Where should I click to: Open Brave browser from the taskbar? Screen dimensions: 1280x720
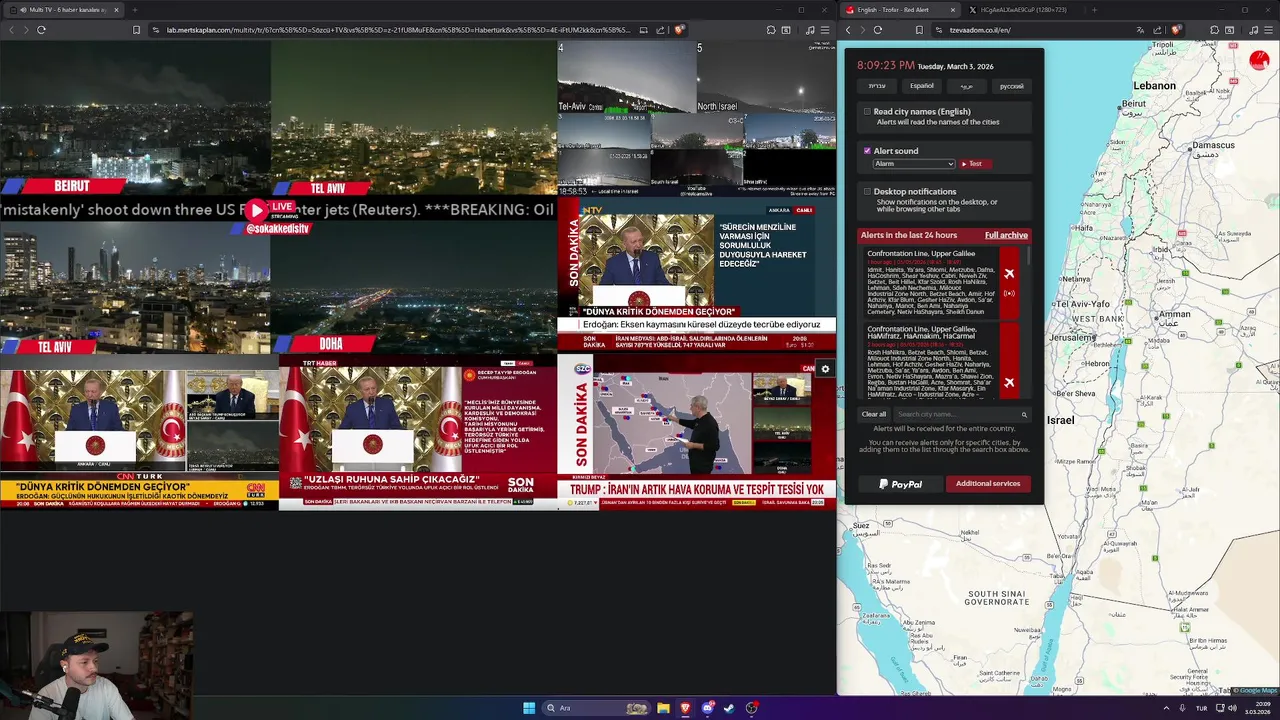[685, 708]
